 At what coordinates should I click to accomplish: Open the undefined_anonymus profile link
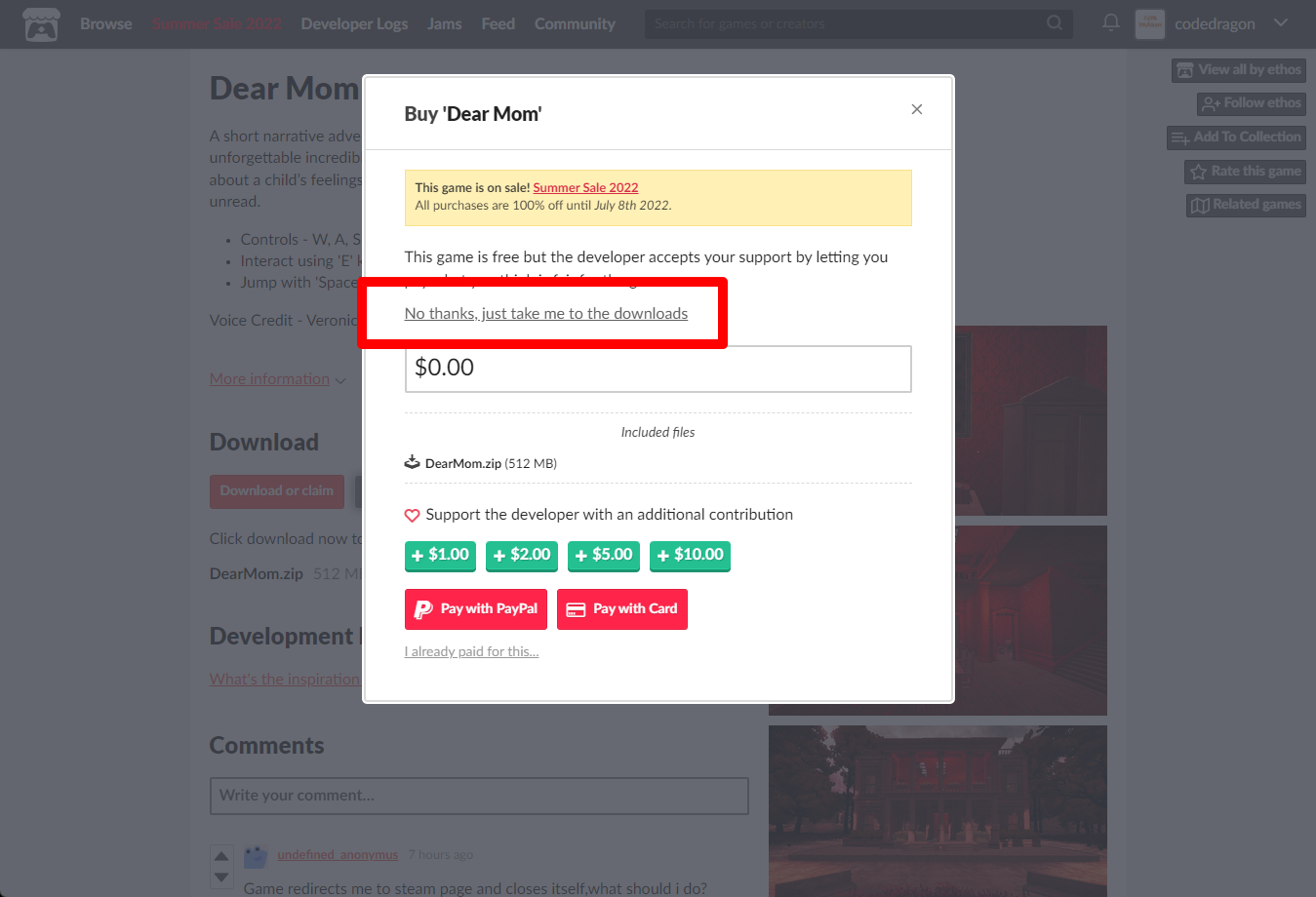[x=338, y=855]
